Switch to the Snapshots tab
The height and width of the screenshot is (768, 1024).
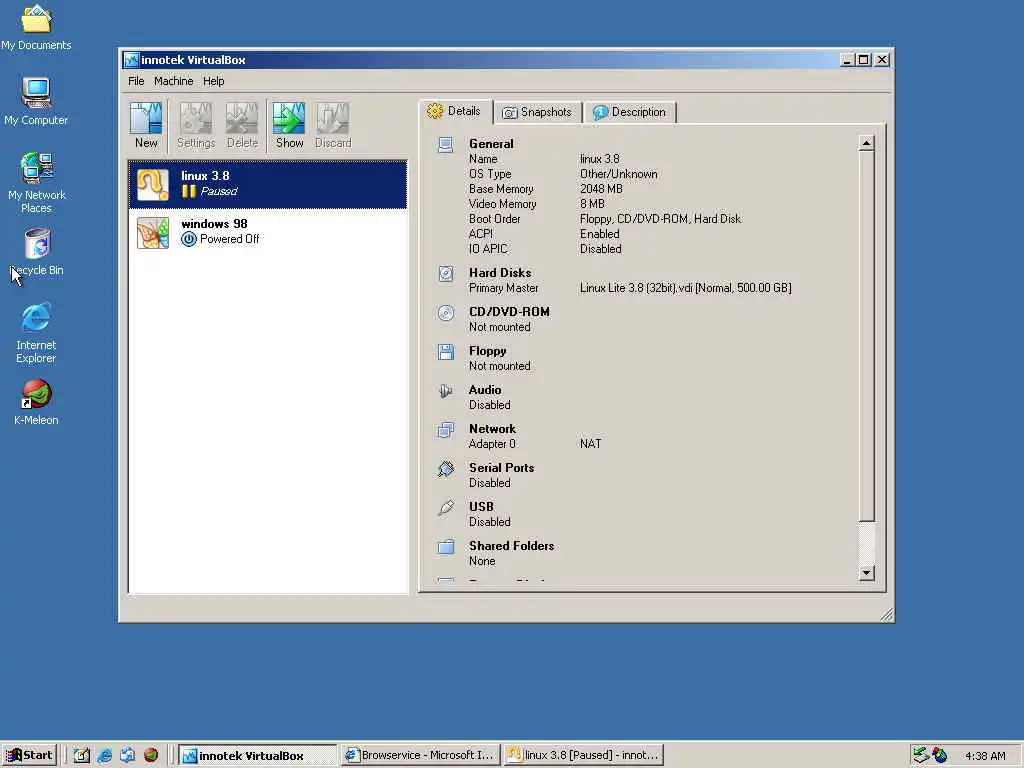tap(537, 112)
